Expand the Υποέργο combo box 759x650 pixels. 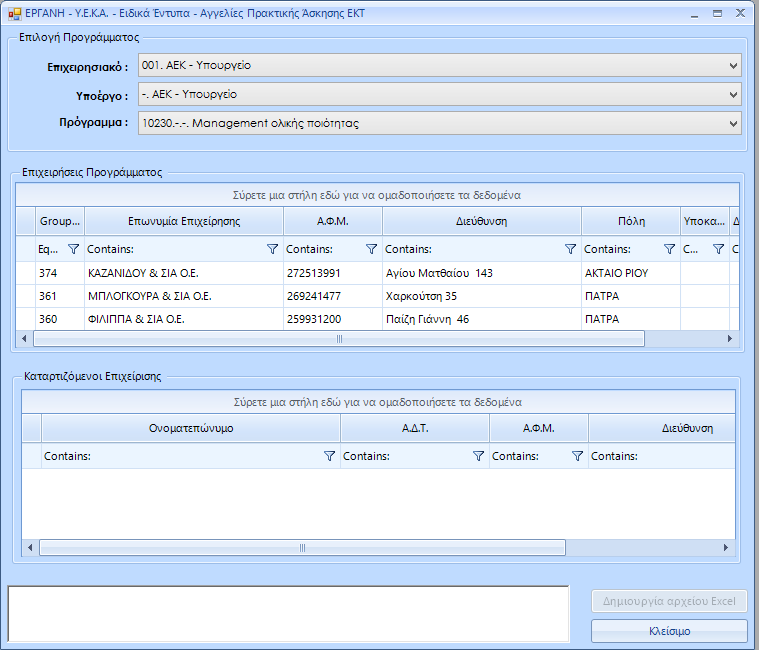[733, 95]
